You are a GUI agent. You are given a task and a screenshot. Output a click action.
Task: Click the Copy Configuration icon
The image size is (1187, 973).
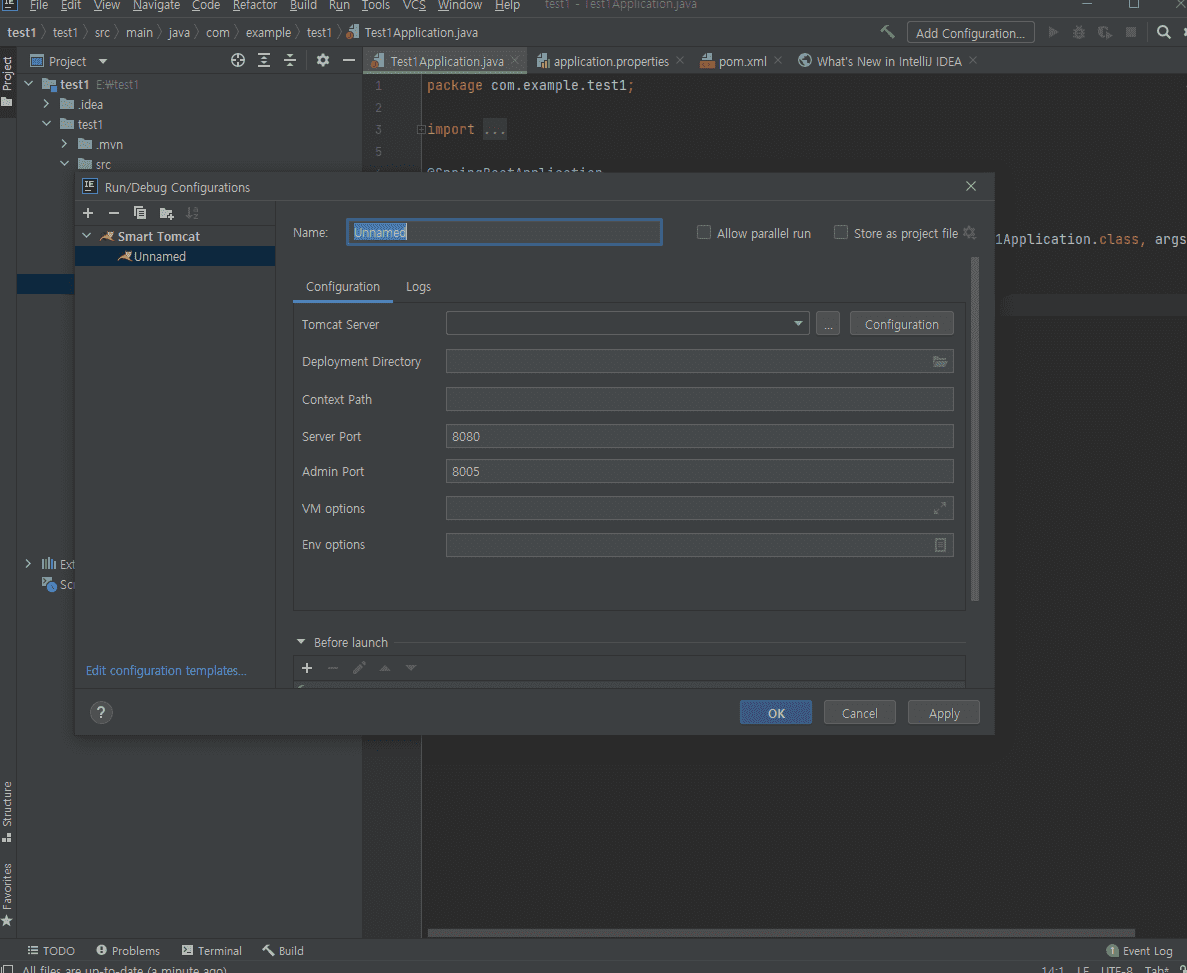pyautogui.click(x=140, y=213)
